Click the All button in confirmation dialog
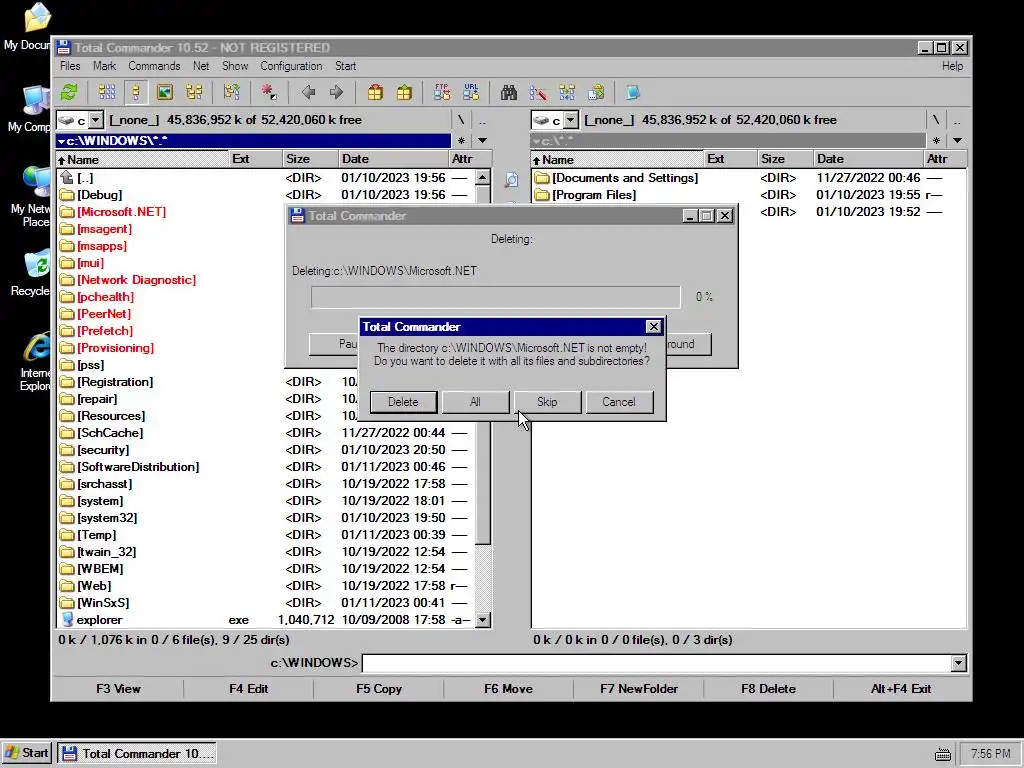 click(x=475, y=402)
